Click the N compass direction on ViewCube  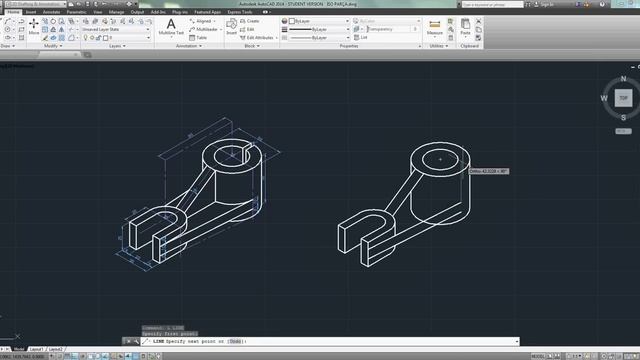pos(623,78)
